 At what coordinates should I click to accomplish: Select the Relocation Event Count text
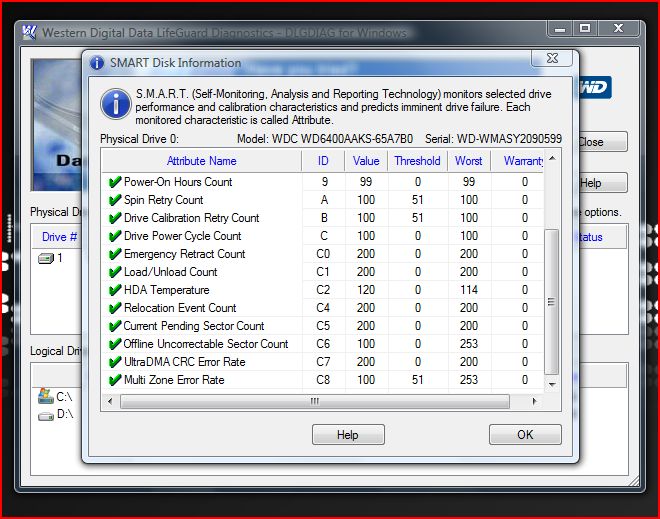click(180, 308)
